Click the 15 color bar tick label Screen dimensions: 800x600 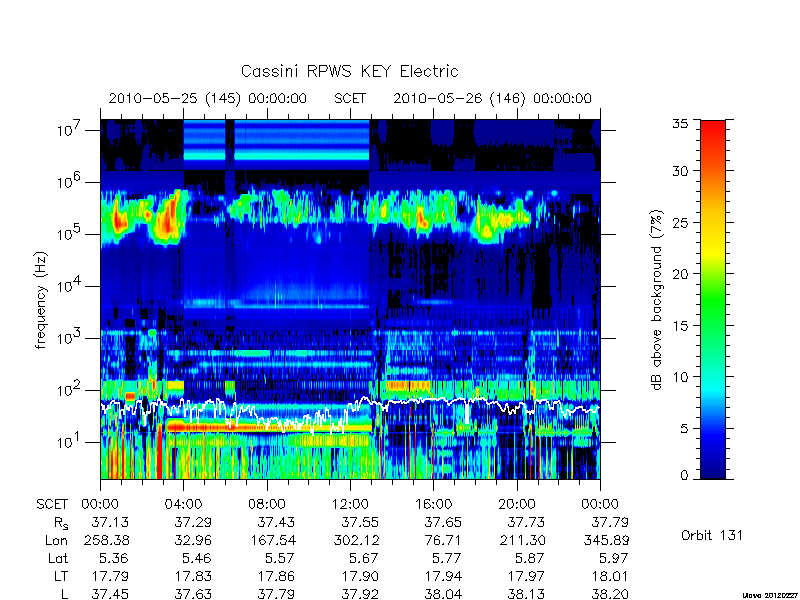tap(681, 326)
